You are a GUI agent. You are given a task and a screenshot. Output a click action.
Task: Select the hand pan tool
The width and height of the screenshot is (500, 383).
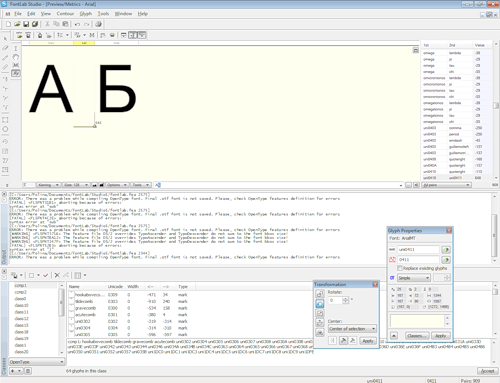click(16, 57)
